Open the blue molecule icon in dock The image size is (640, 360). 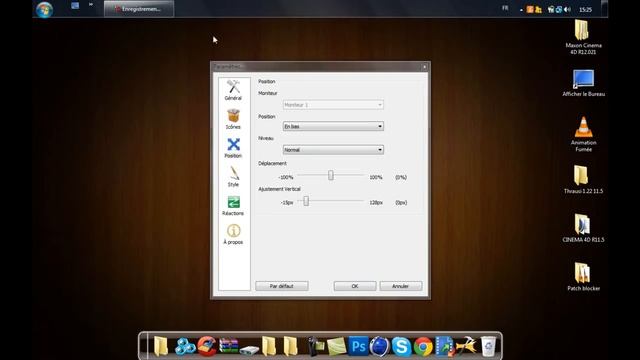[x=185, y=346]
